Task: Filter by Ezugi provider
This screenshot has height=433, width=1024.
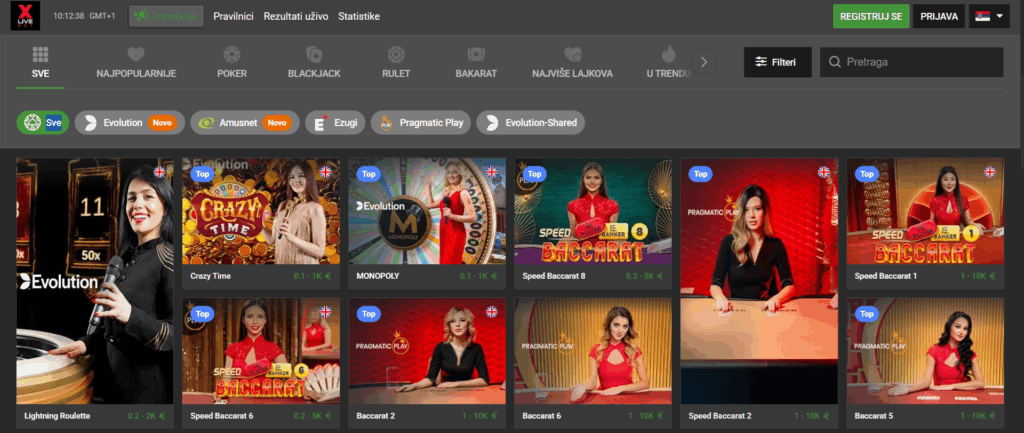Action: [x=335, y=123]
